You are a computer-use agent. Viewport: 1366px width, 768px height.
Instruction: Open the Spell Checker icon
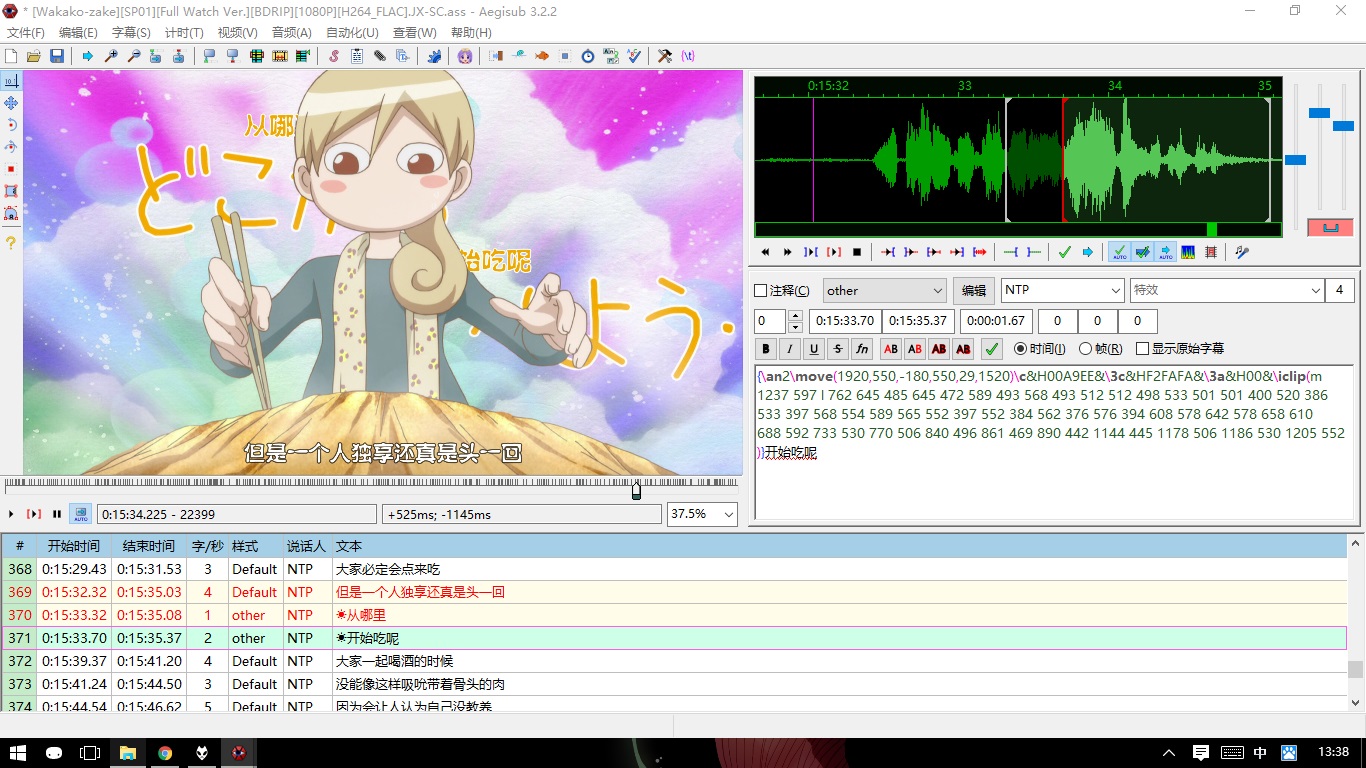(634, 56)
